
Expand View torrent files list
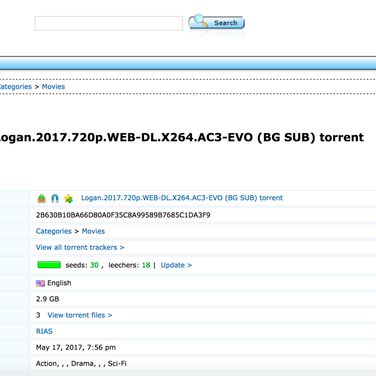[x=80, y=315]
